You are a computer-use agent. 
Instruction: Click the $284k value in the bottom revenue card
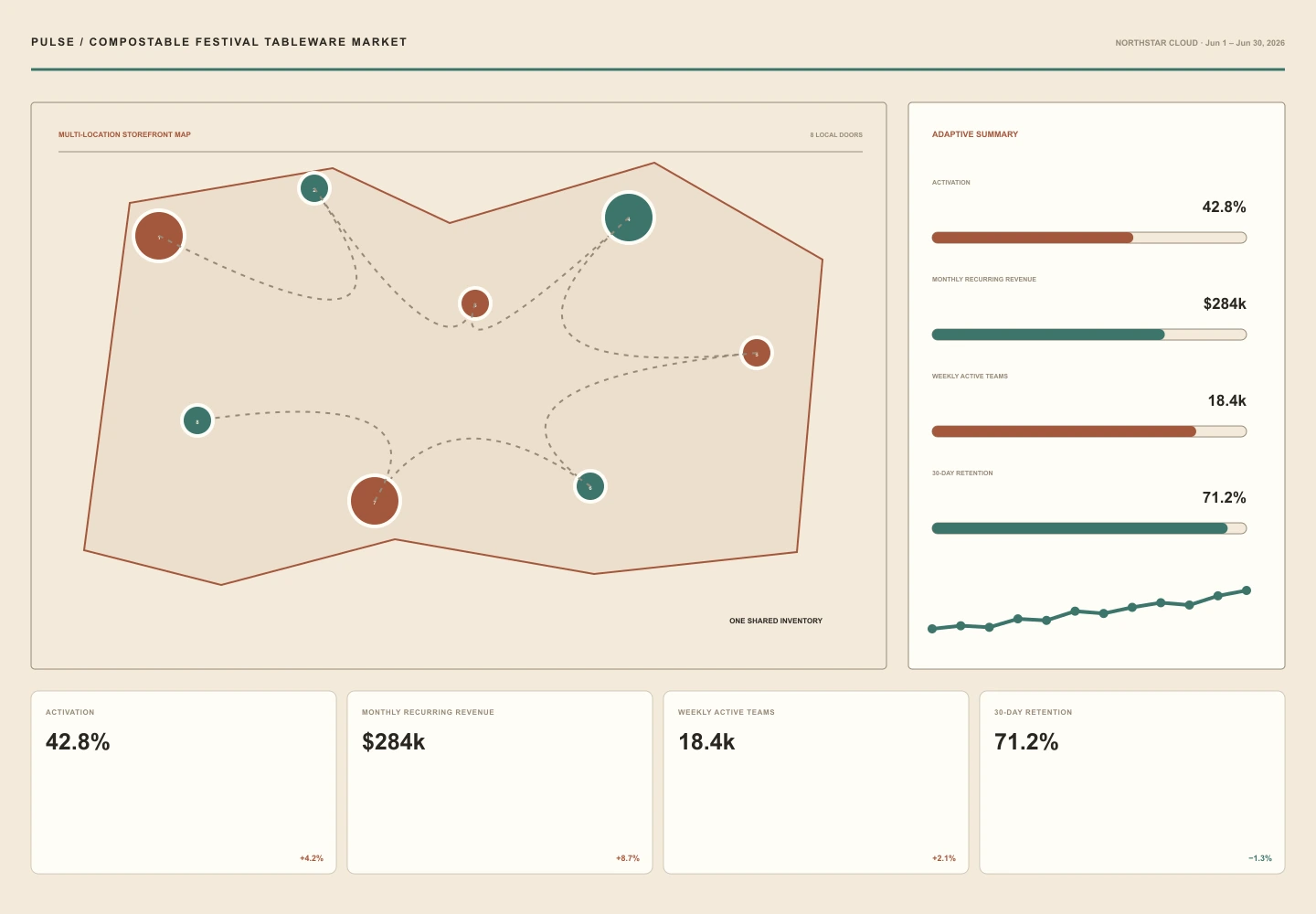pyautogui.click(x=394, y=742)
